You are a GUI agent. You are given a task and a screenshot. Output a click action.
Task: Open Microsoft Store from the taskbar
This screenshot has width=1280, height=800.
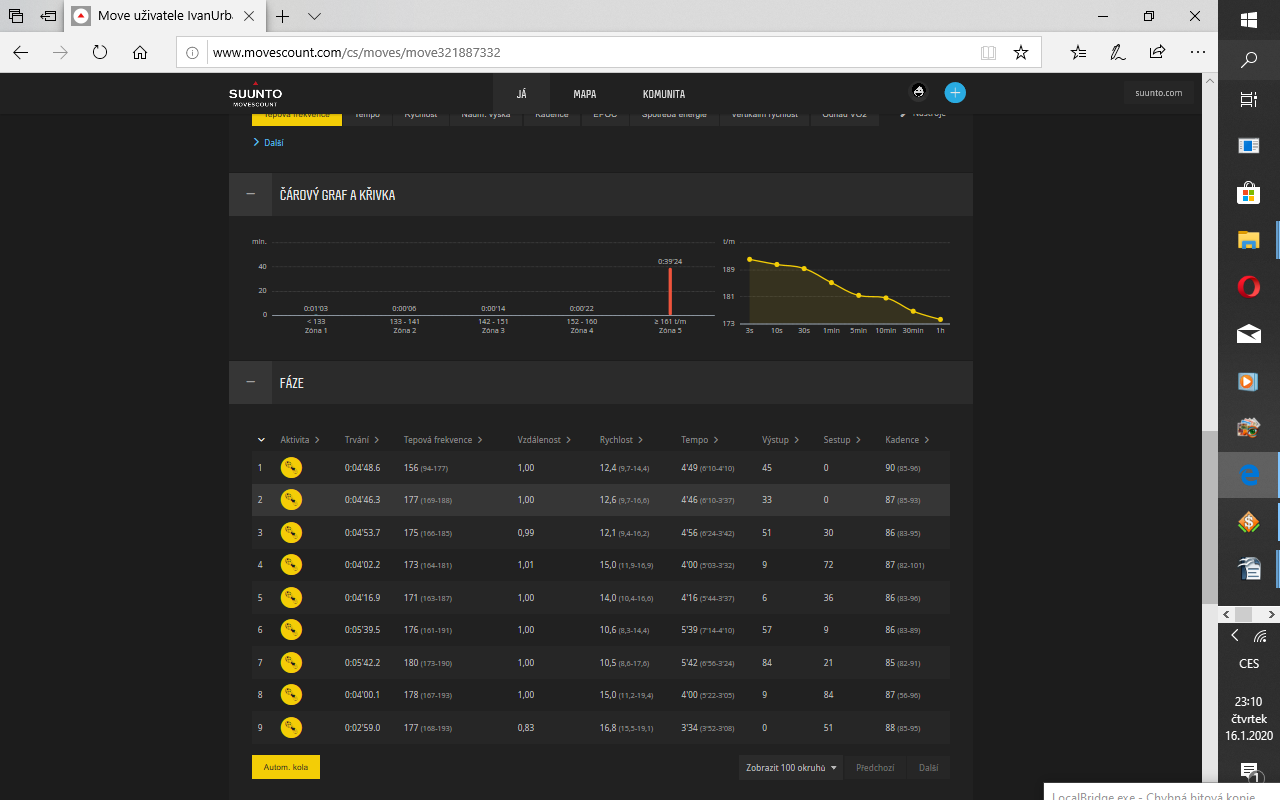point(1248,193)
